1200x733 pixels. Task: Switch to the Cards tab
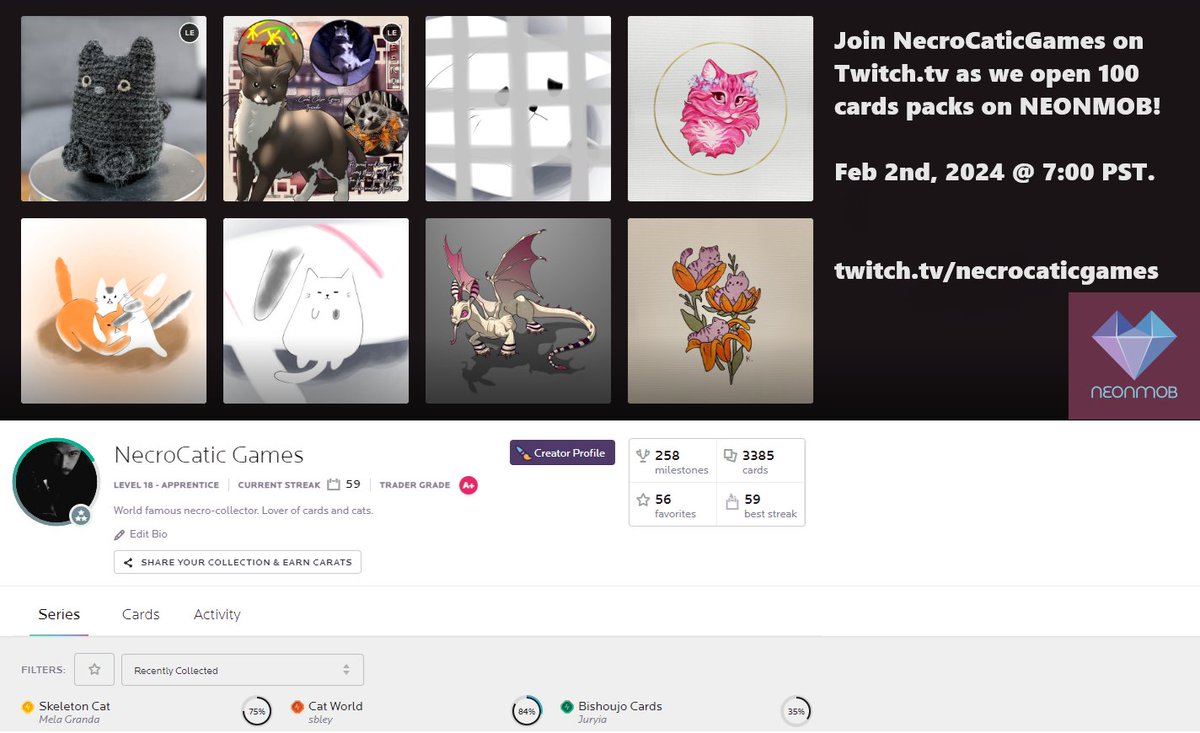[x=141, y=614]
